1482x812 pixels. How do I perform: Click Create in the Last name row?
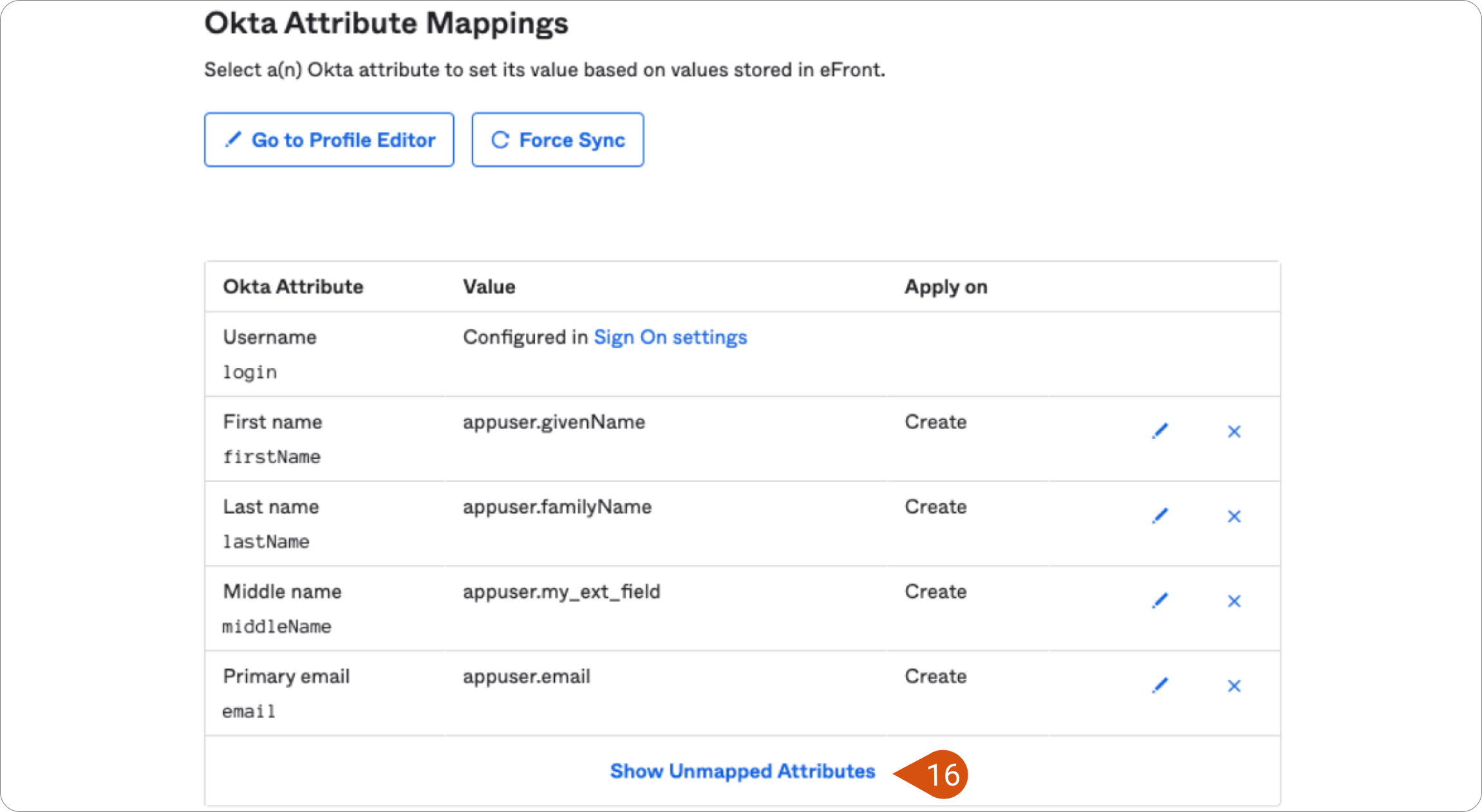(935, 507)
